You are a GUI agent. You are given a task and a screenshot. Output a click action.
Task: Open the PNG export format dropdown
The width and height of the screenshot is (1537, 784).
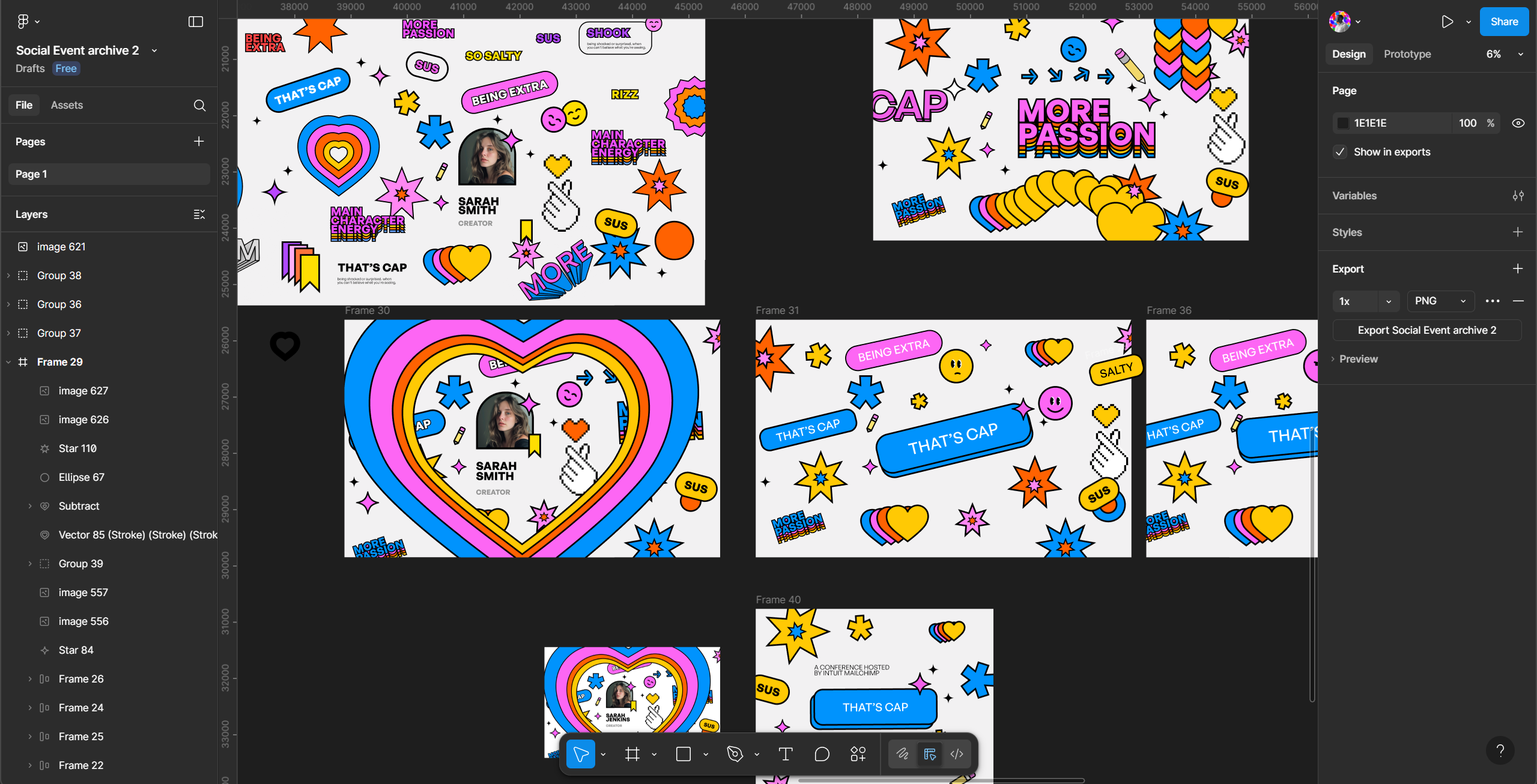click(1440, 301)
